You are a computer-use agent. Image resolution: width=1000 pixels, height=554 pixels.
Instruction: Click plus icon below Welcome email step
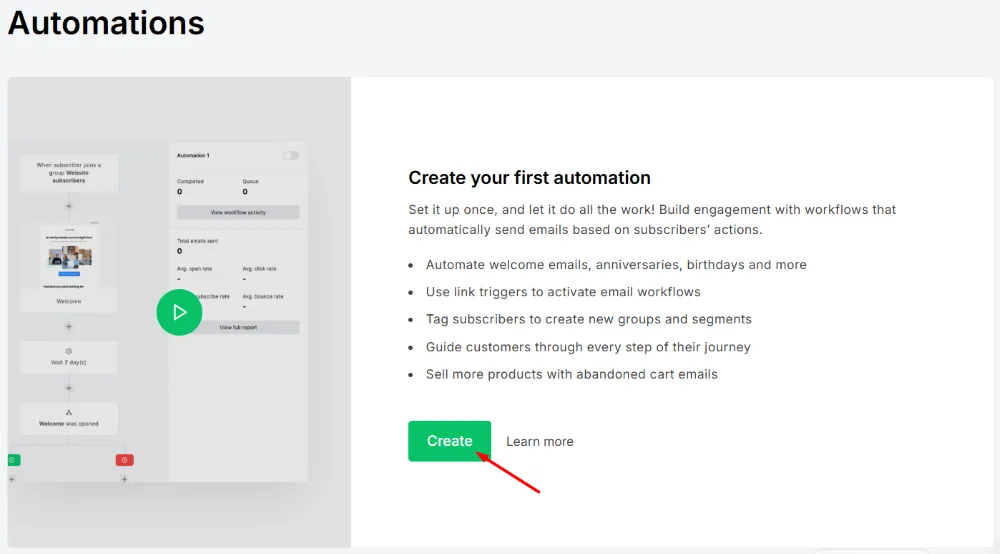tap(69, 326)
